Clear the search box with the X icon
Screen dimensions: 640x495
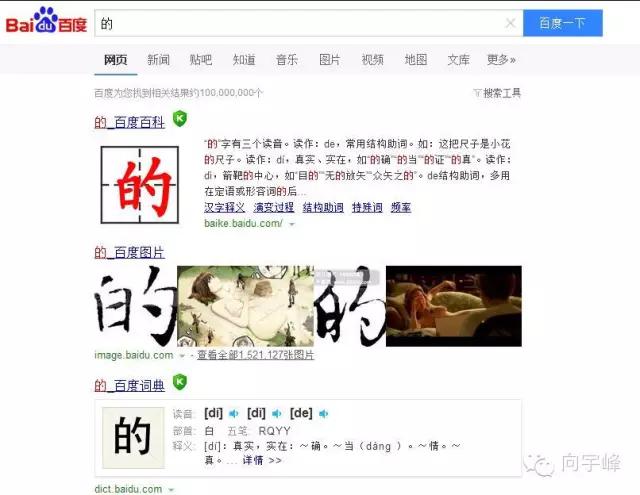[x=510, y=23]
